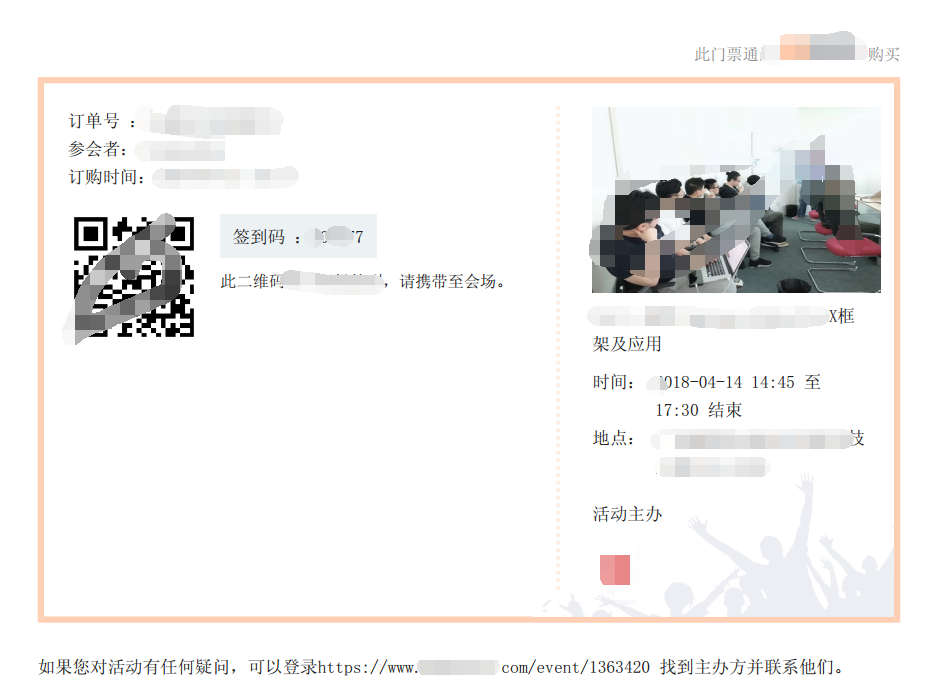The height and width of the screenshot is (692, 947).
Task: Click the 订单号 label
Action: 94,121
